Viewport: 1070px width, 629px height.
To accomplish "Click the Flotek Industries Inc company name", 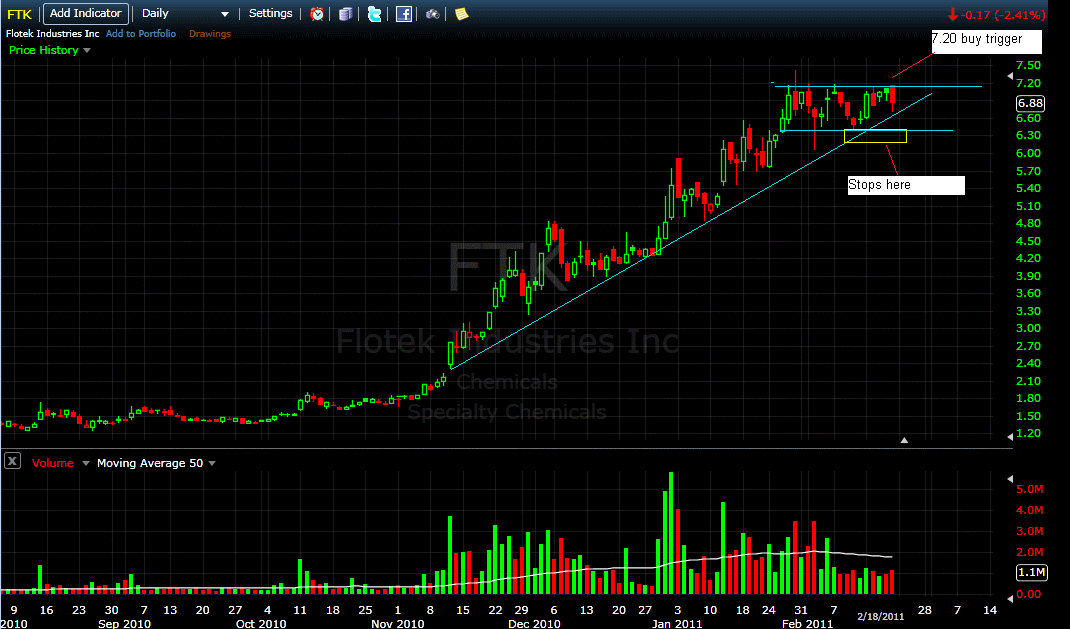I will coord(53,33).
